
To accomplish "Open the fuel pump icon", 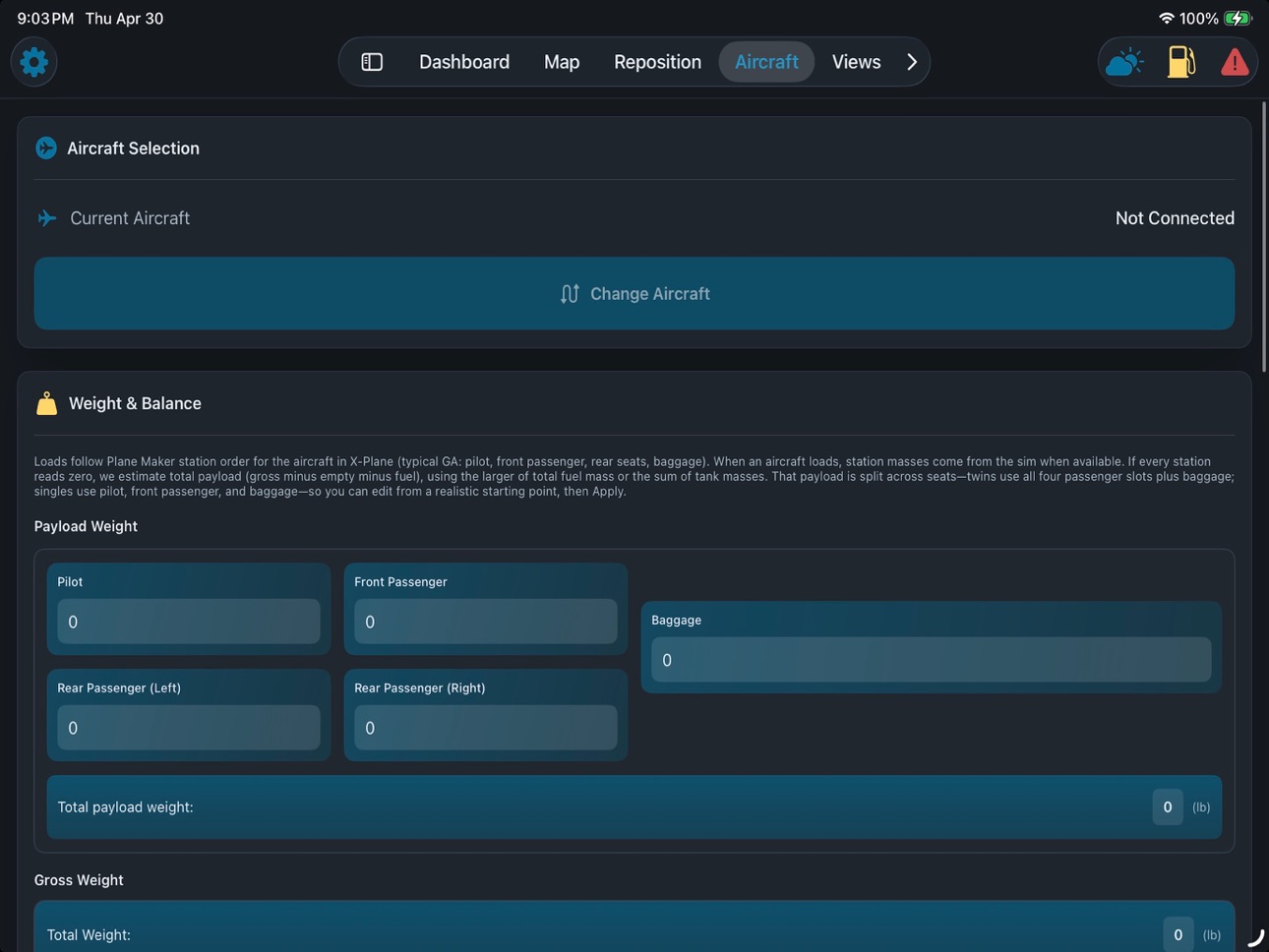I will click(1180, 62).
